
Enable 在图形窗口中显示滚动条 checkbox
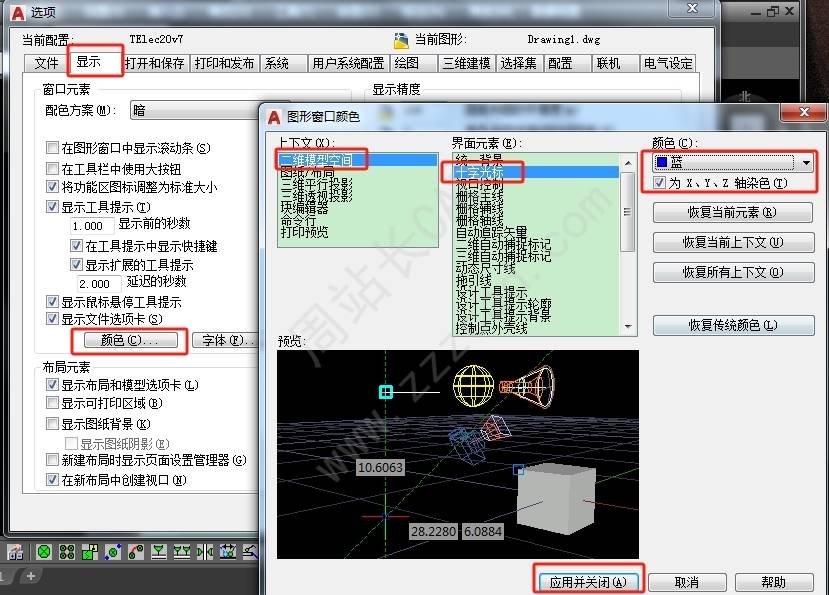(53, 148)
